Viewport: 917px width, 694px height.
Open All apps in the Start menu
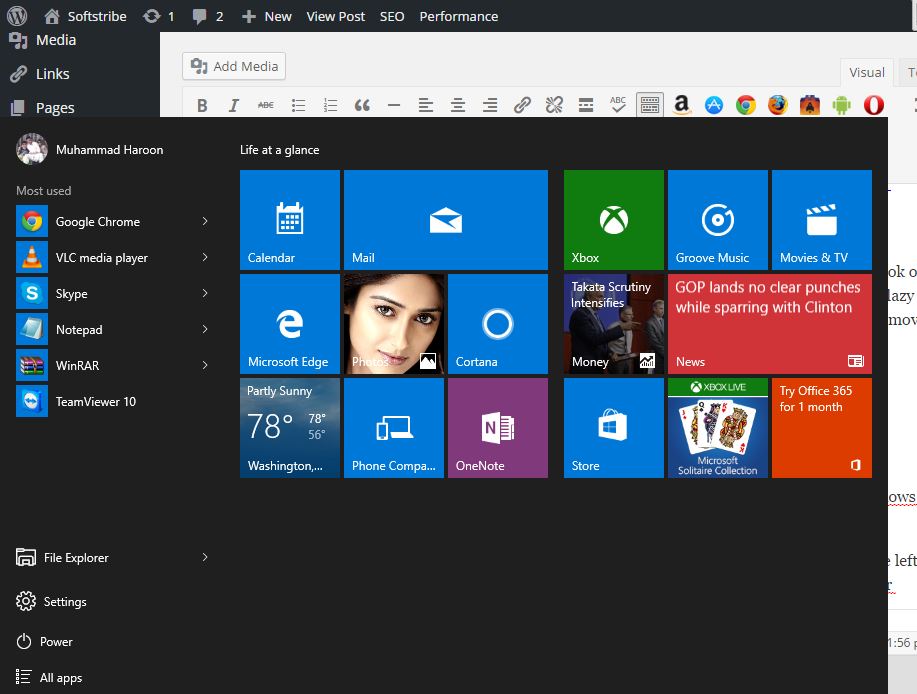coord(60,678)
